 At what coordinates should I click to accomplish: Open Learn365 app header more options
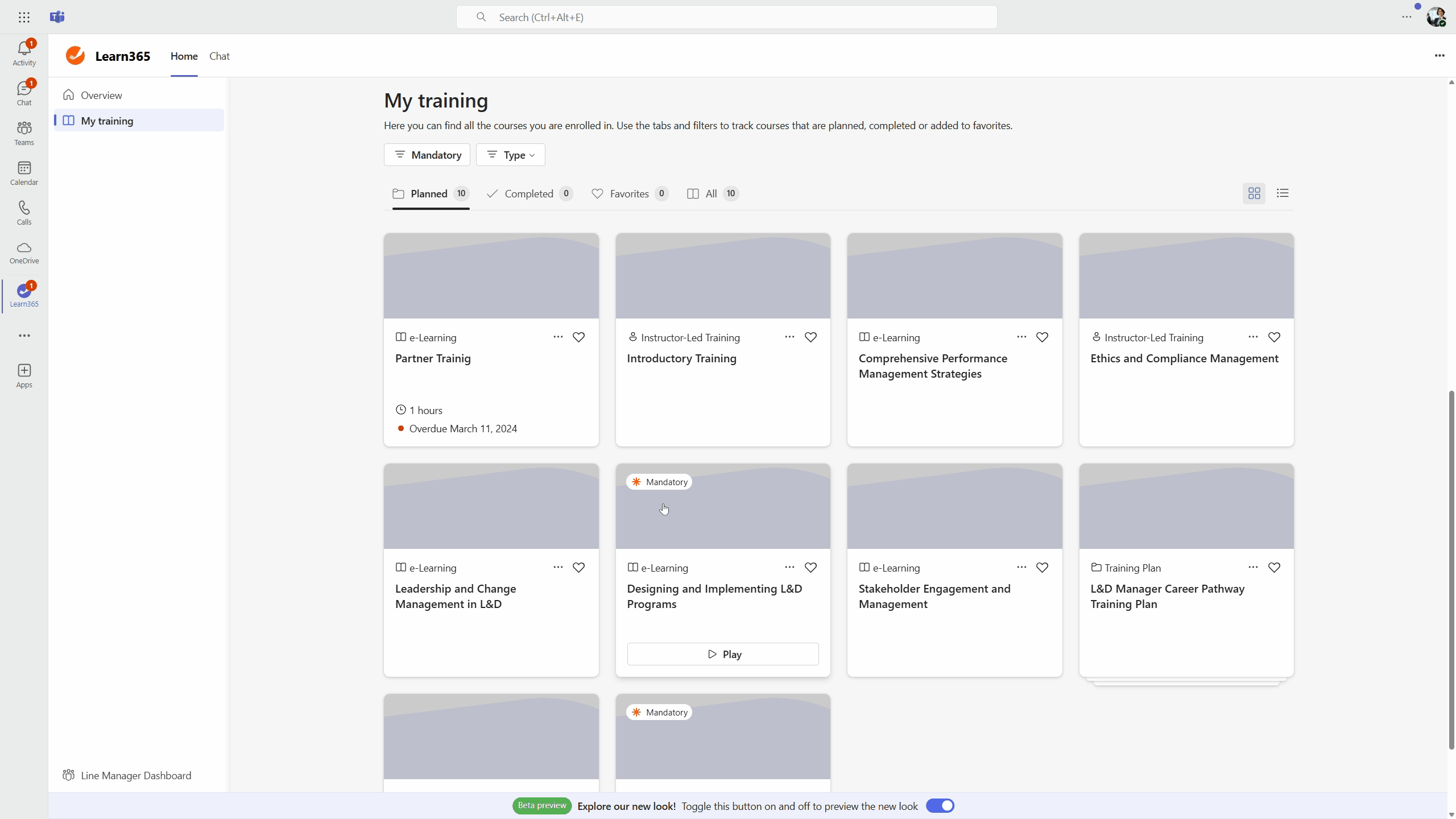1440,56
